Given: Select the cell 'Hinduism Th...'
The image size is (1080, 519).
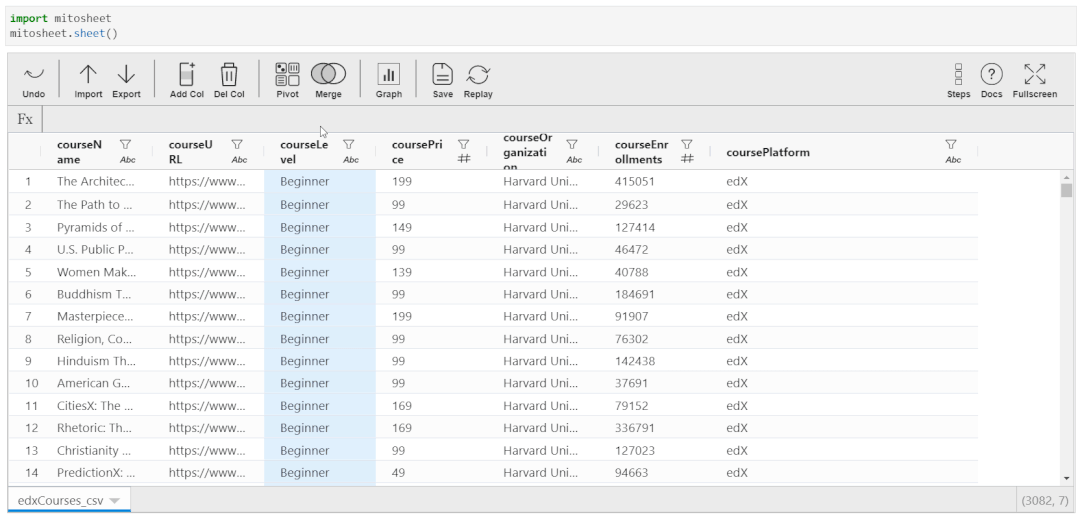Looking at the screenshot, I should click(x=96, y=361).
